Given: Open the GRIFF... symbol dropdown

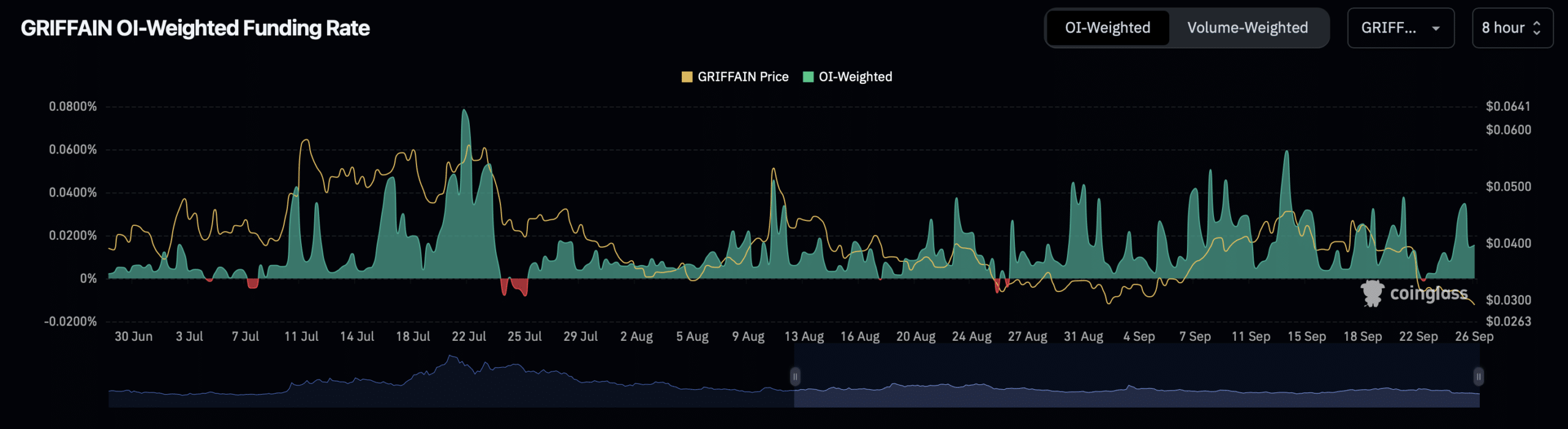Looking at the screenshot, I should pos(1401,28).
